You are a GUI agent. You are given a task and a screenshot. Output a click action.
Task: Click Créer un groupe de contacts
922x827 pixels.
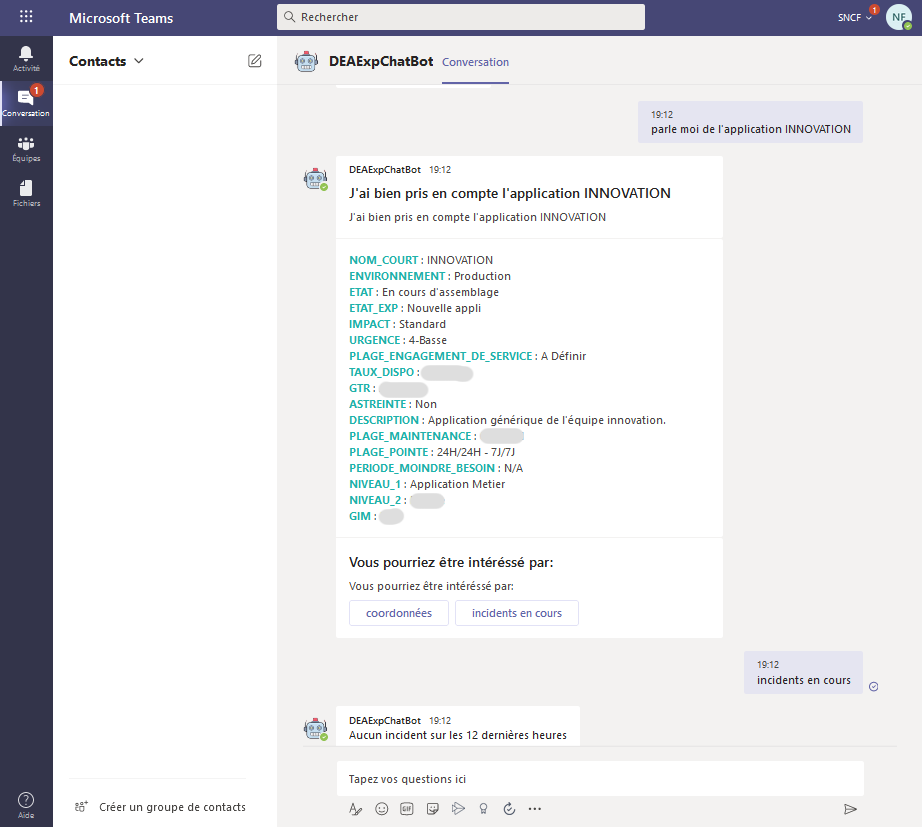point(172,807)
